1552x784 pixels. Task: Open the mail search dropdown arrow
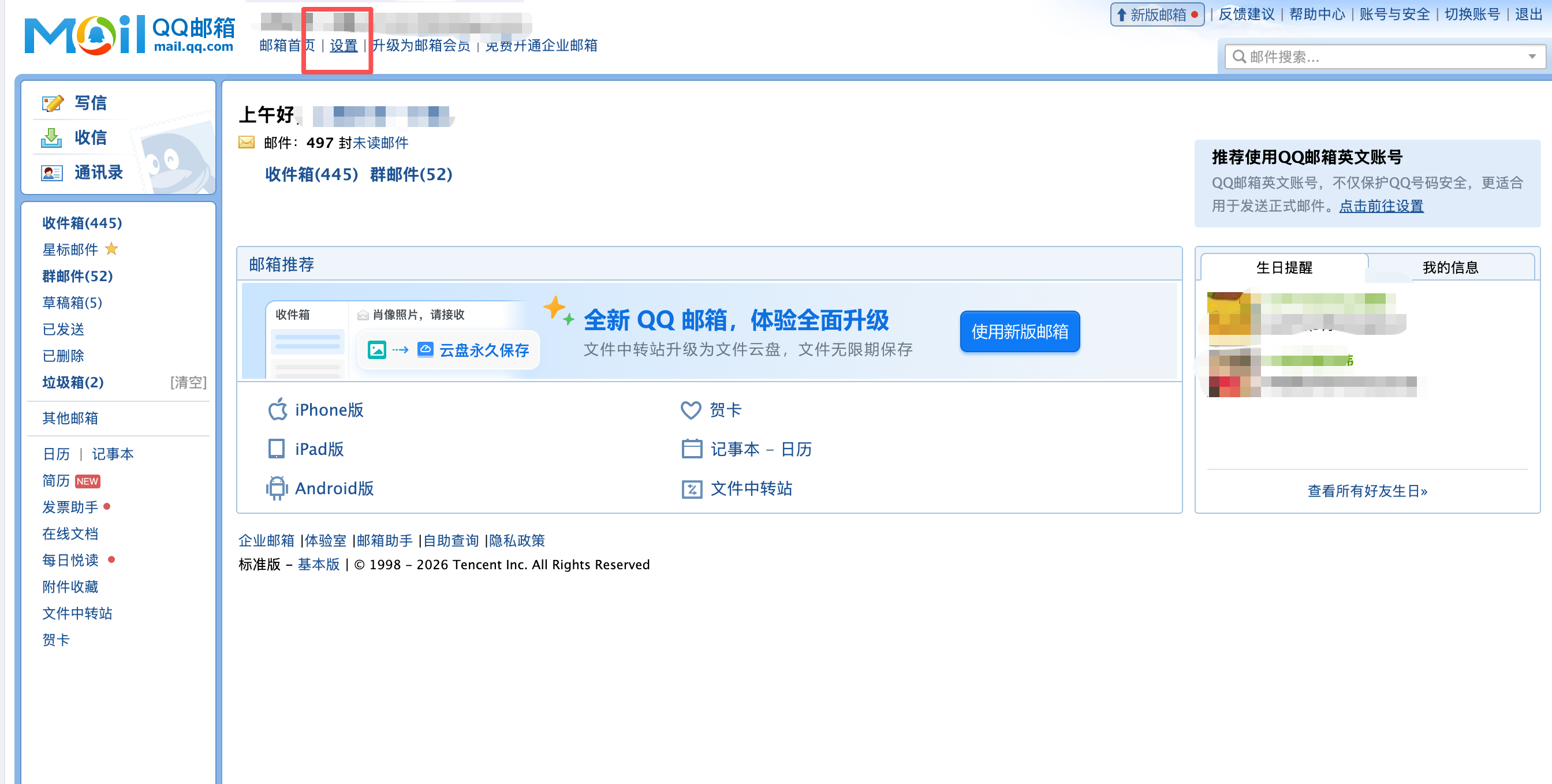tap(1532, 57)
